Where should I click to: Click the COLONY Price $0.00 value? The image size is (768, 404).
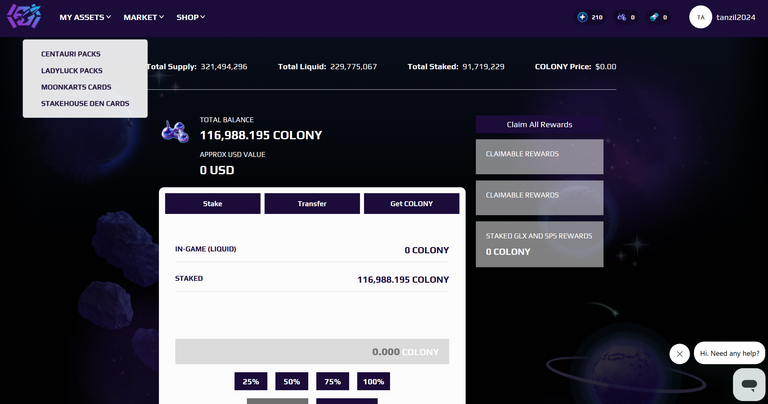coord(606,67)
